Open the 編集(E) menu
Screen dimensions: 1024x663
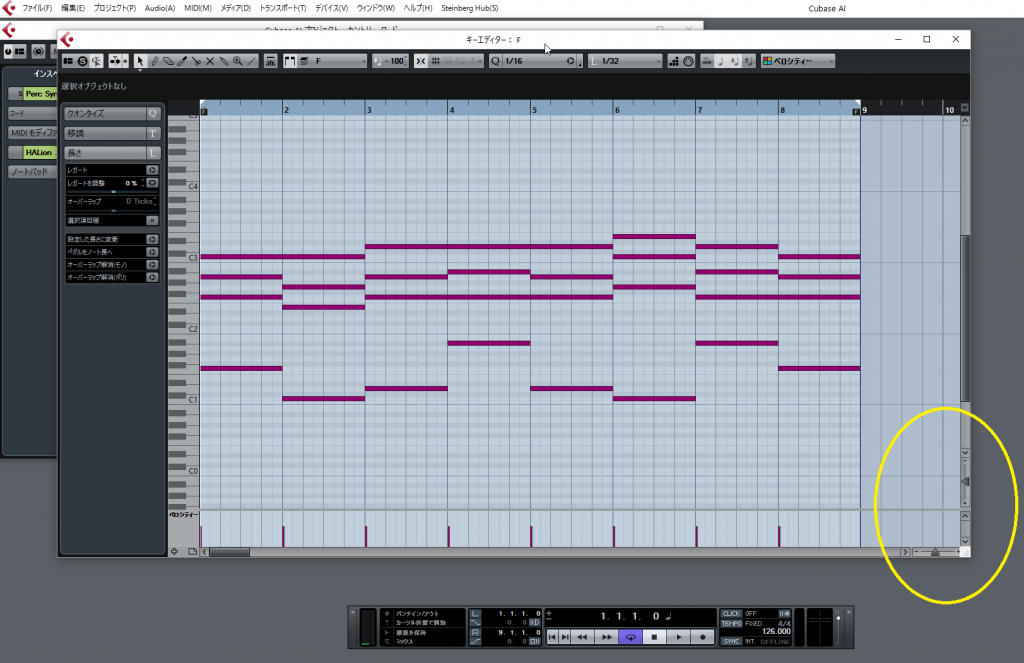click(73, 8)
